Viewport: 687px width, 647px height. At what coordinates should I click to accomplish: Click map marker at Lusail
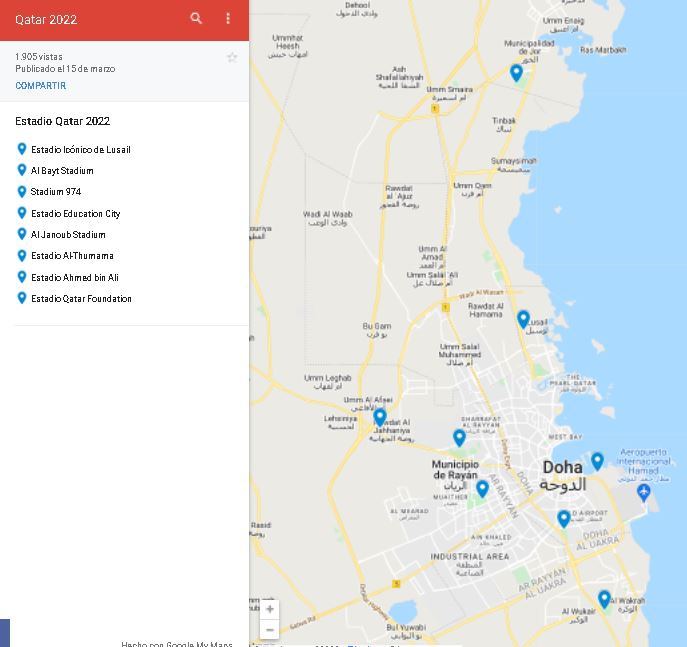(523, 319)
